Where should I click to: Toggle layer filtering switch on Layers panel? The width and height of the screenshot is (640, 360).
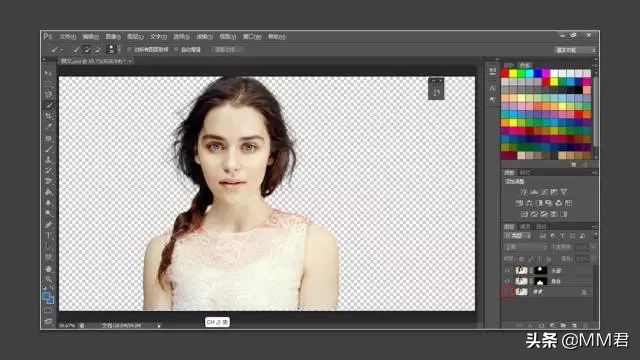(x=595, y=236)
